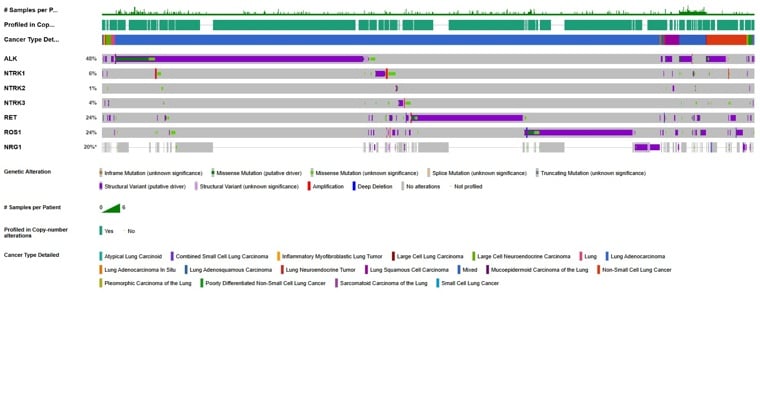The width and height of the screenshot is (760, 415).
Task: Click the purple Structural Variant (putative driver) legend swatch
Action: tap(101, 186)
